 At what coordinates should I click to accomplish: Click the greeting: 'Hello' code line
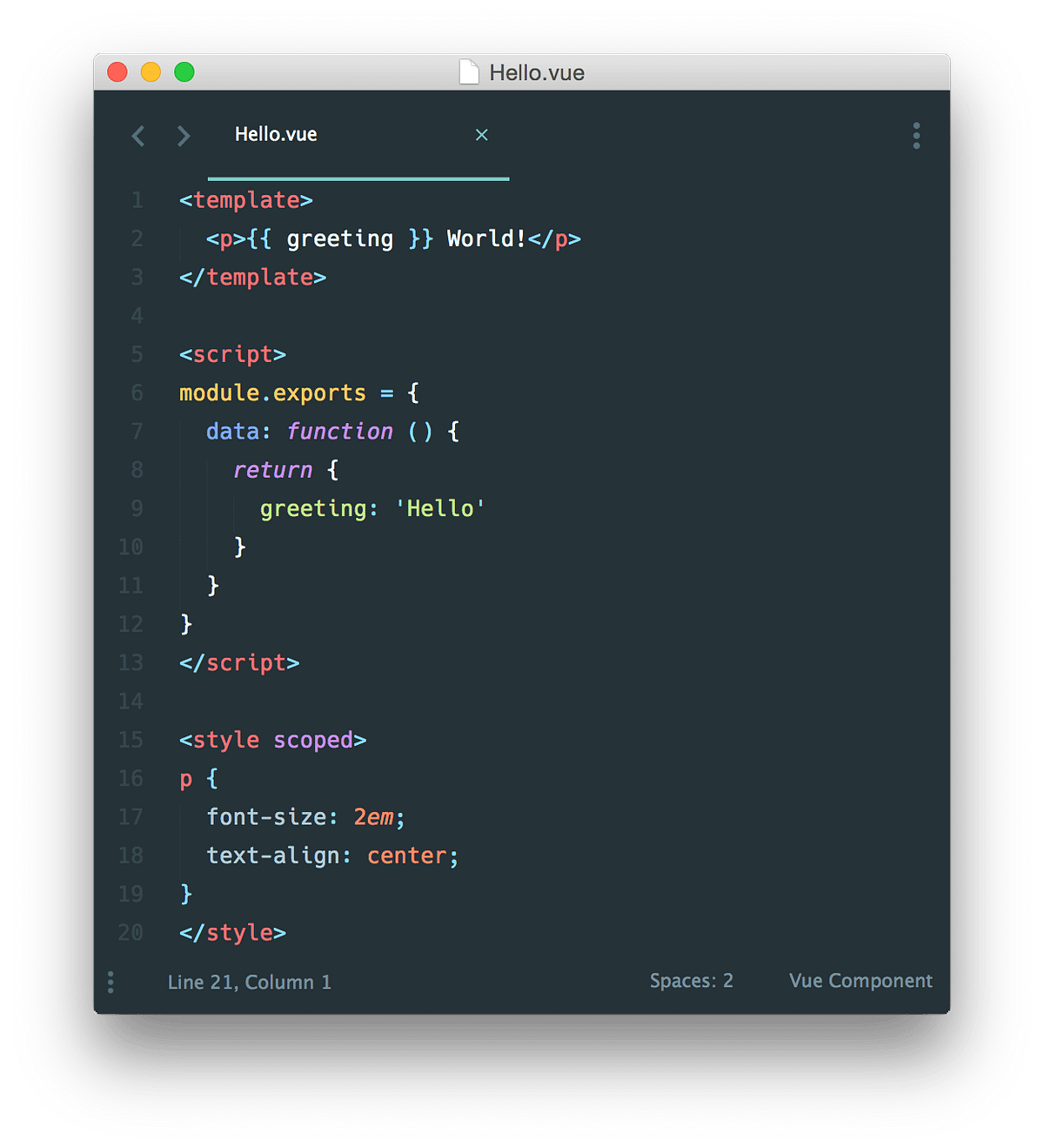tap(372, 508)
